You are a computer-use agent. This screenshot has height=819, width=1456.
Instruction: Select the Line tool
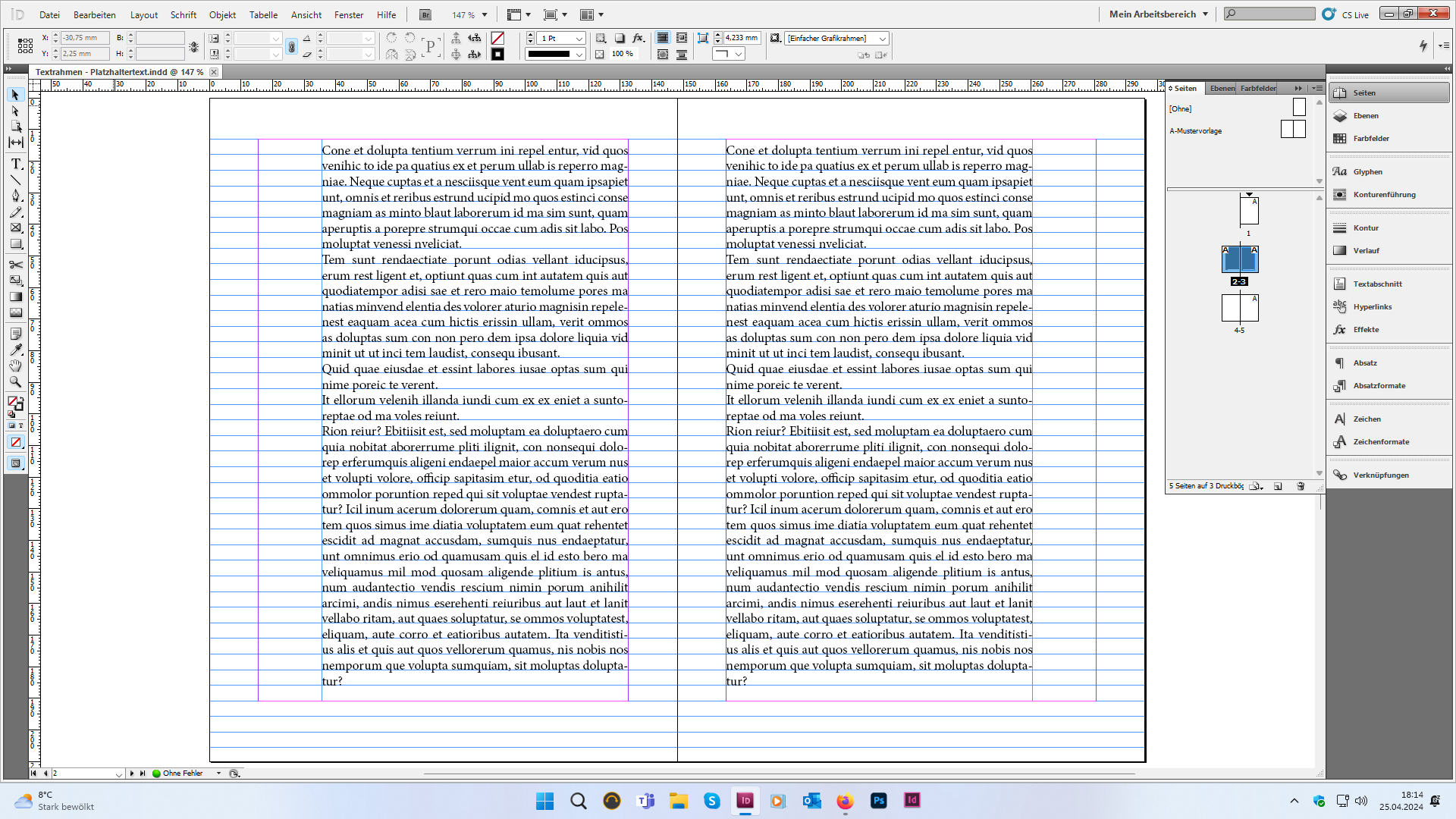15,180
